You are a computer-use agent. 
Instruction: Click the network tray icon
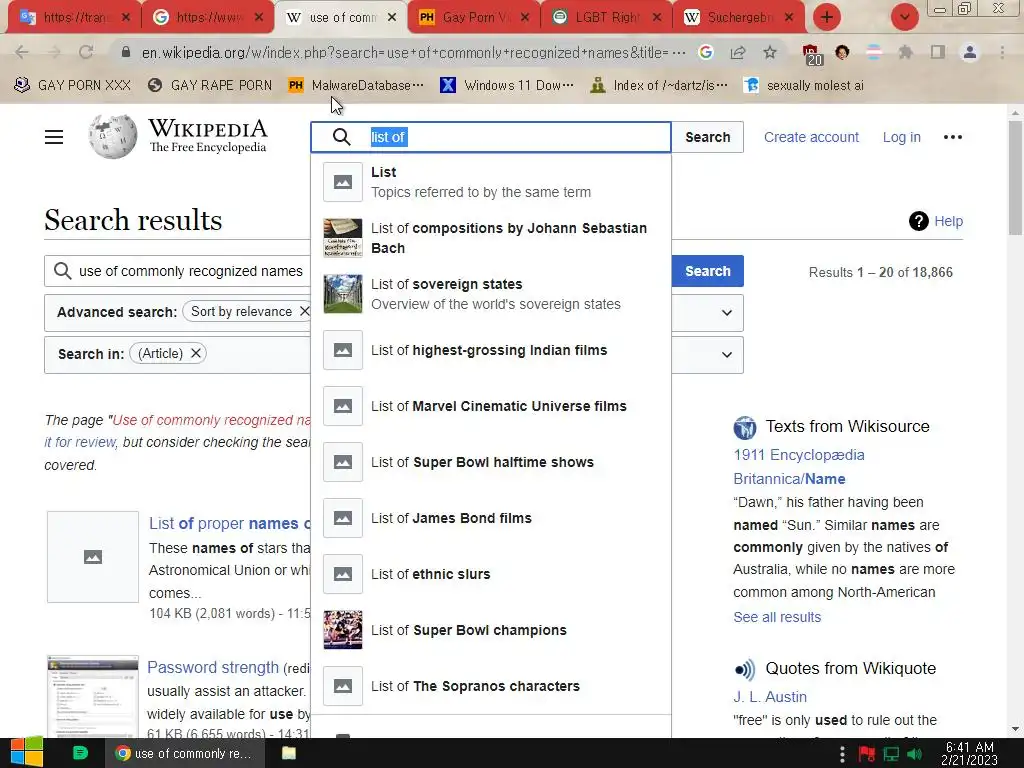(x=891, y=755)
